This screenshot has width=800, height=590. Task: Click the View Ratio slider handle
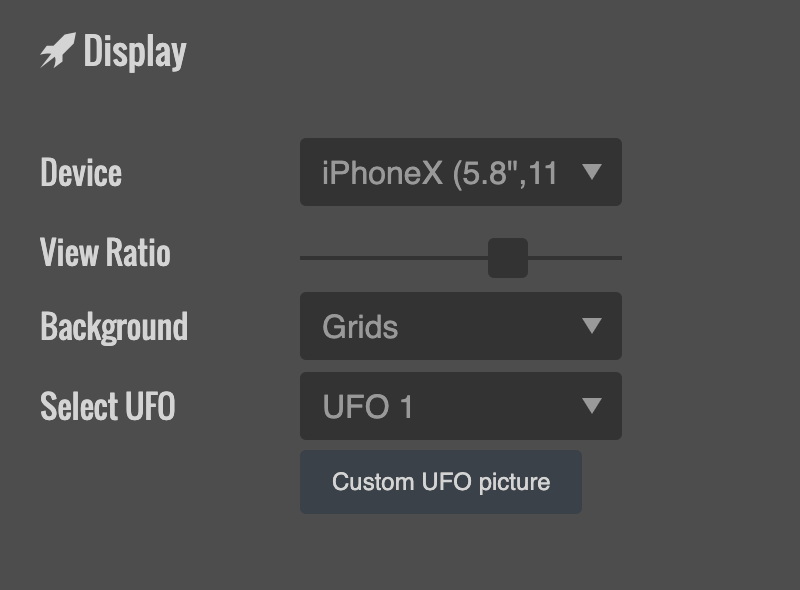pos(508,257)
